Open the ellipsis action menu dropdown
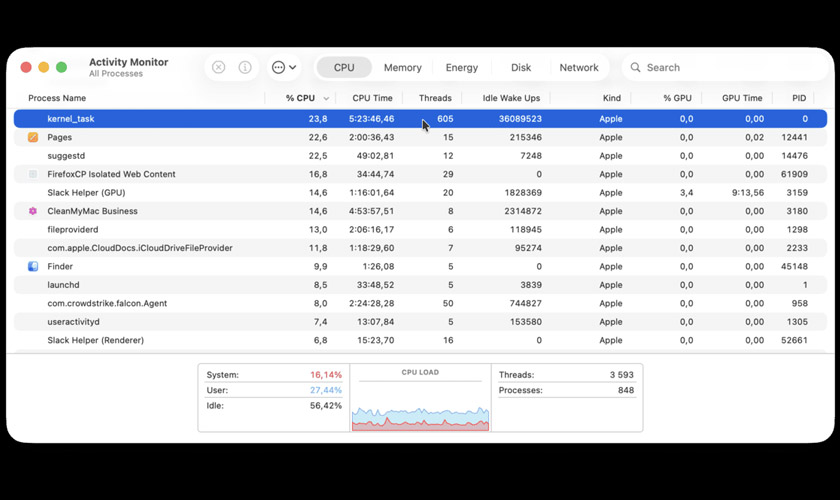 (x=284, y=67)
